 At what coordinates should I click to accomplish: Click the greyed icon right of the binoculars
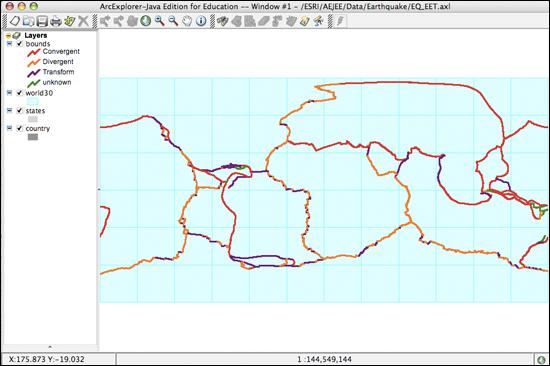[236, 21]
